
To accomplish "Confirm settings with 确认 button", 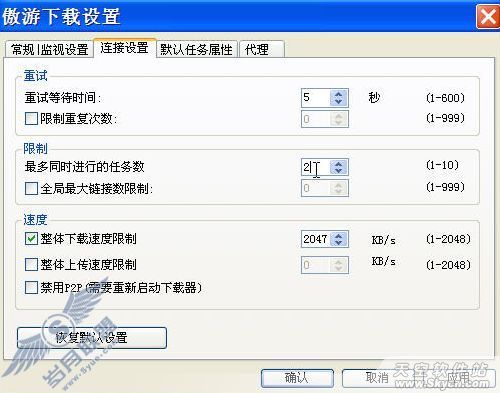I will tap(297, 378).
